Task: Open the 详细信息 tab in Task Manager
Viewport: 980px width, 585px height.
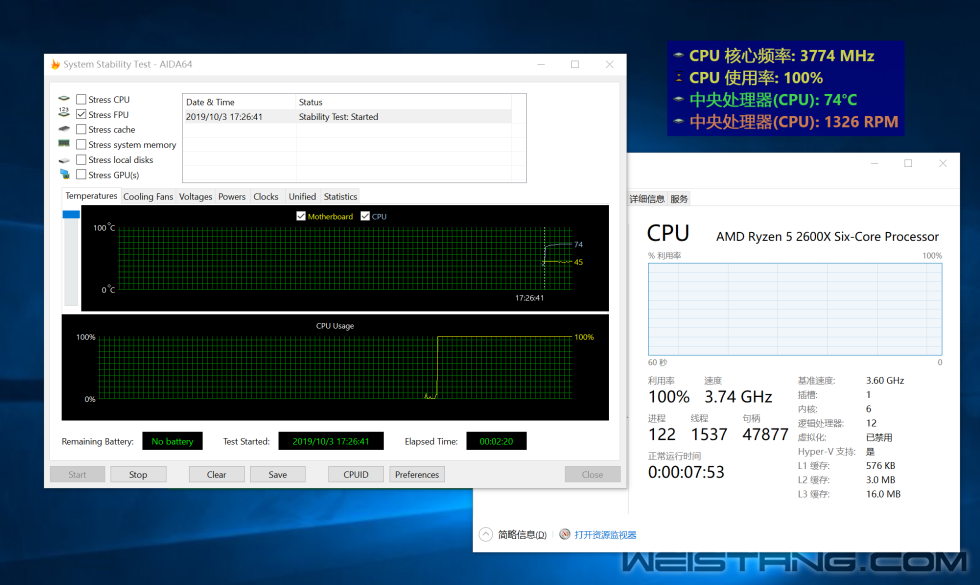Action: [x=647, y=199]
